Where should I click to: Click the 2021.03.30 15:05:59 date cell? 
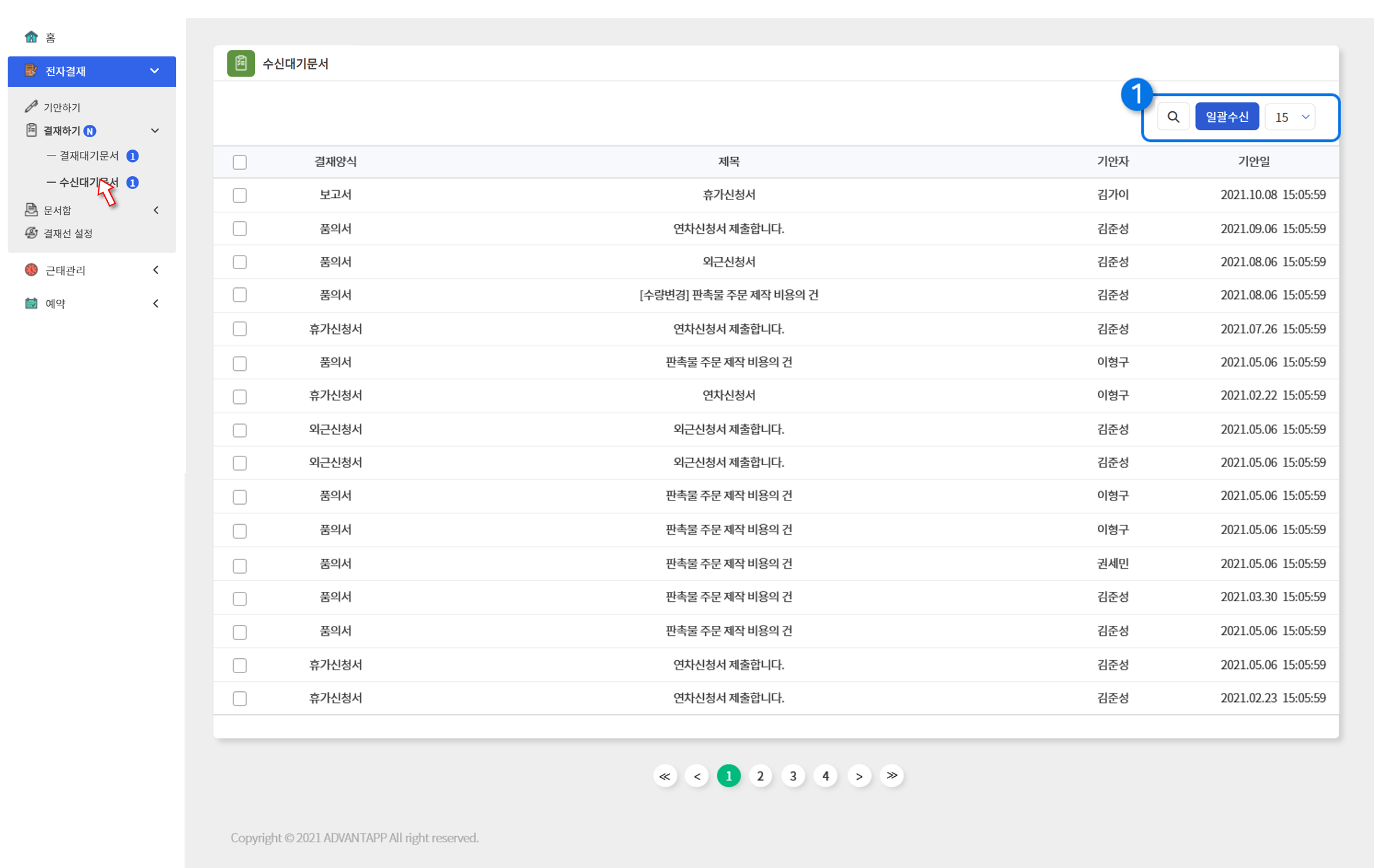click(x=1273, y=597)
